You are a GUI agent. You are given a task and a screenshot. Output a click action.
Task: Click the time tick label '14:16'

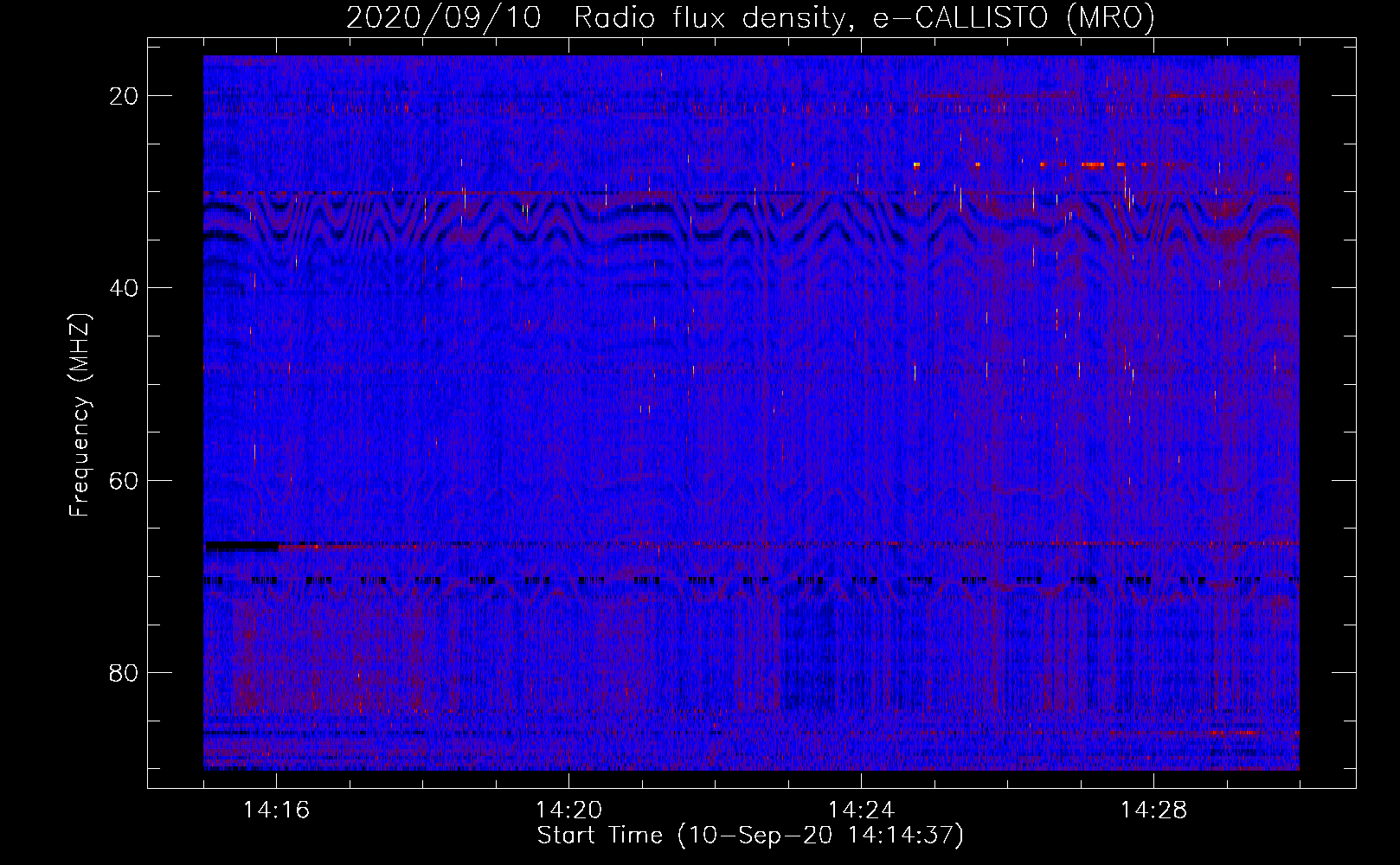tap(277, 811)
